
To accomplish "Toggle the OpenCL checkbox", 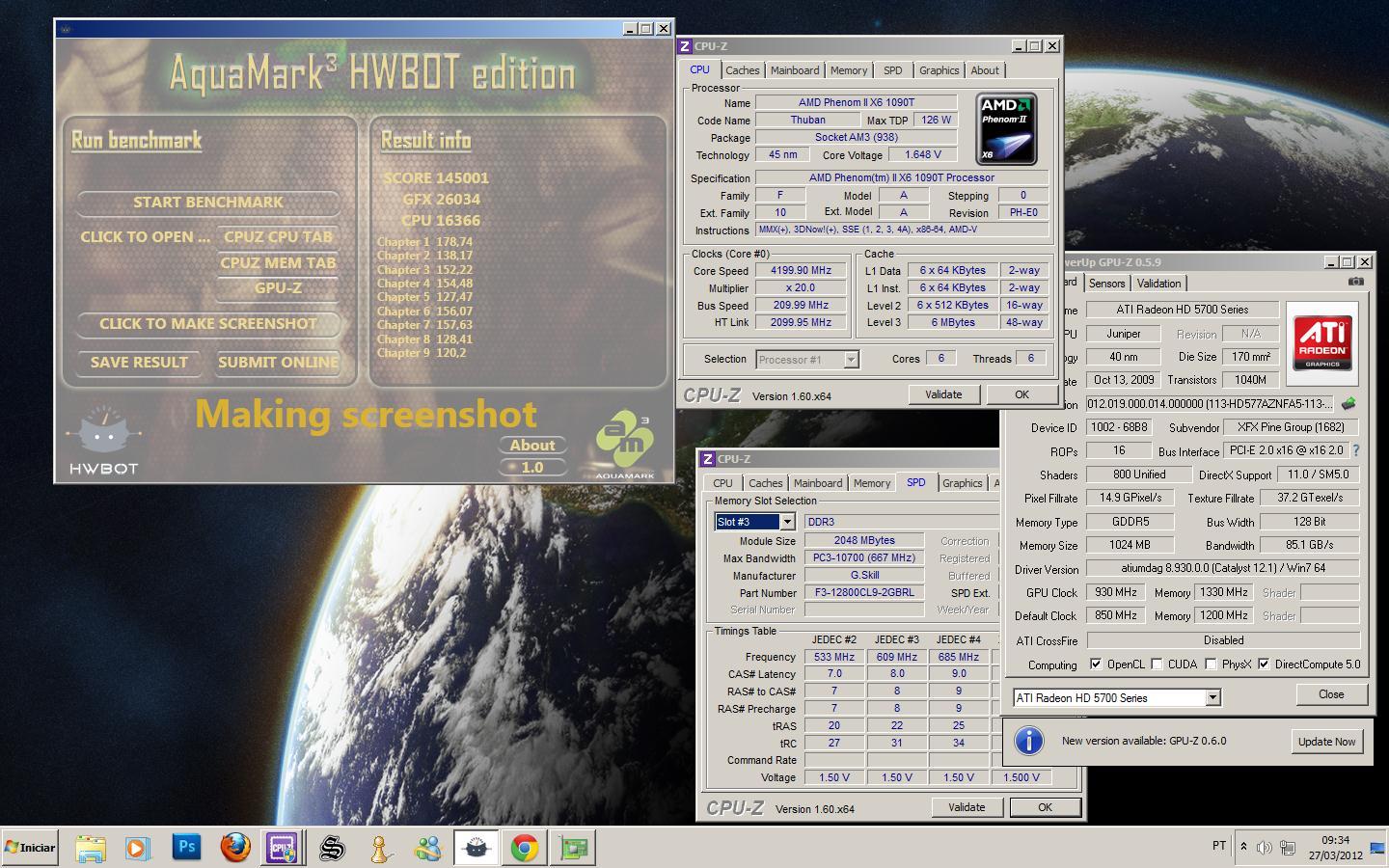I will [1095, 665].
